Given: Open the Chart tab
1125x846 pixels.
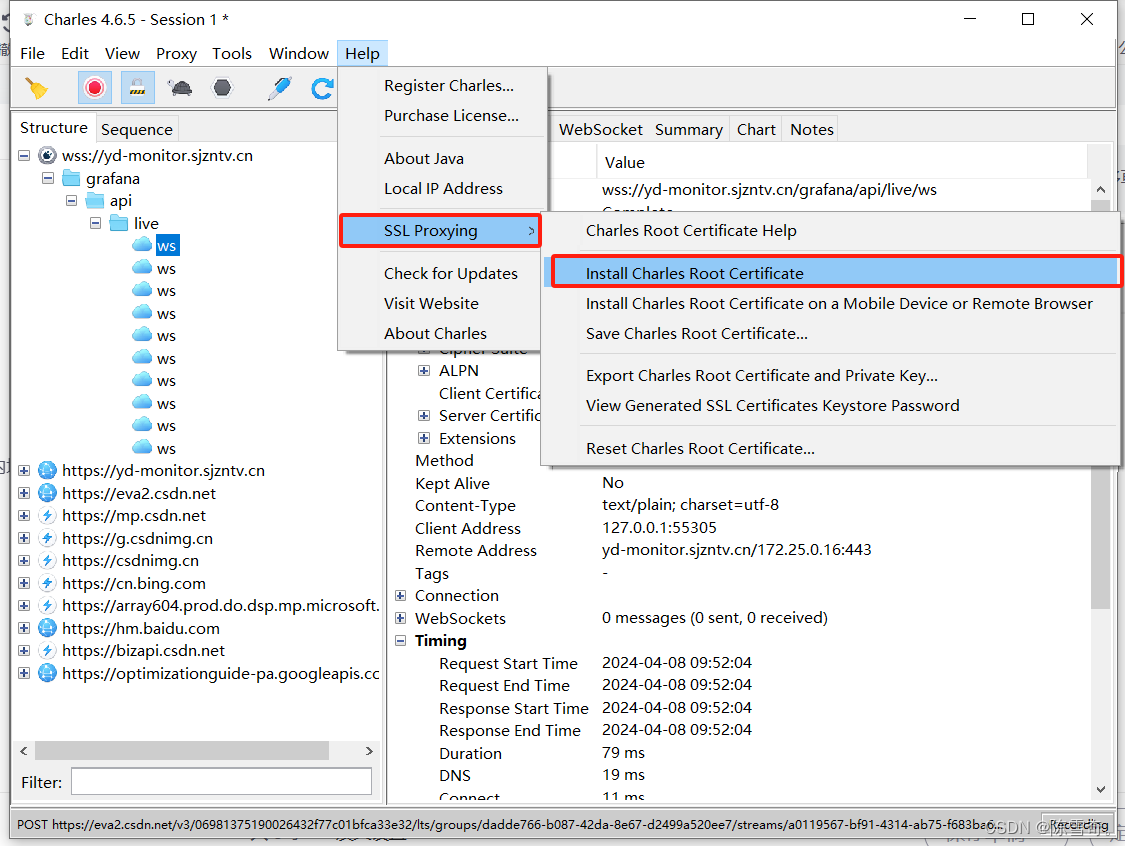Looking at the screenshot, I should click(756, 129).
